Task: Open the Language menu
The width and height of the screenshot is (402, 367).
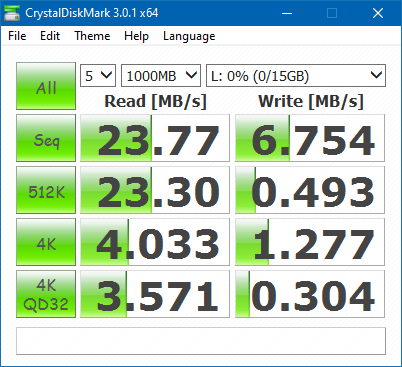Action: tap(189, 36)
